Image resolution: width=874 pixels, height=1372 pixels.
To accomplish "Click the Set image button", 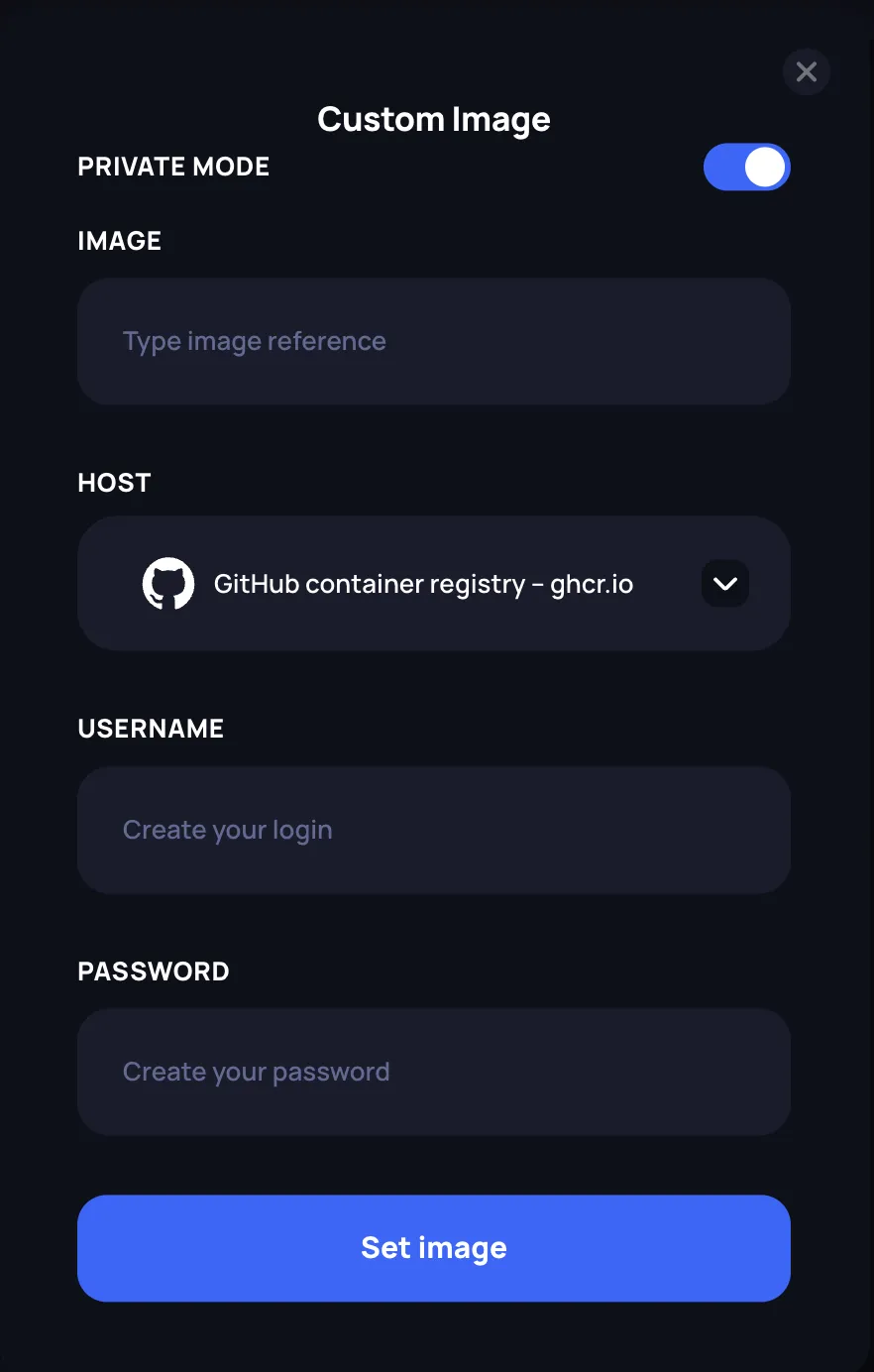I will point(434,1248).
